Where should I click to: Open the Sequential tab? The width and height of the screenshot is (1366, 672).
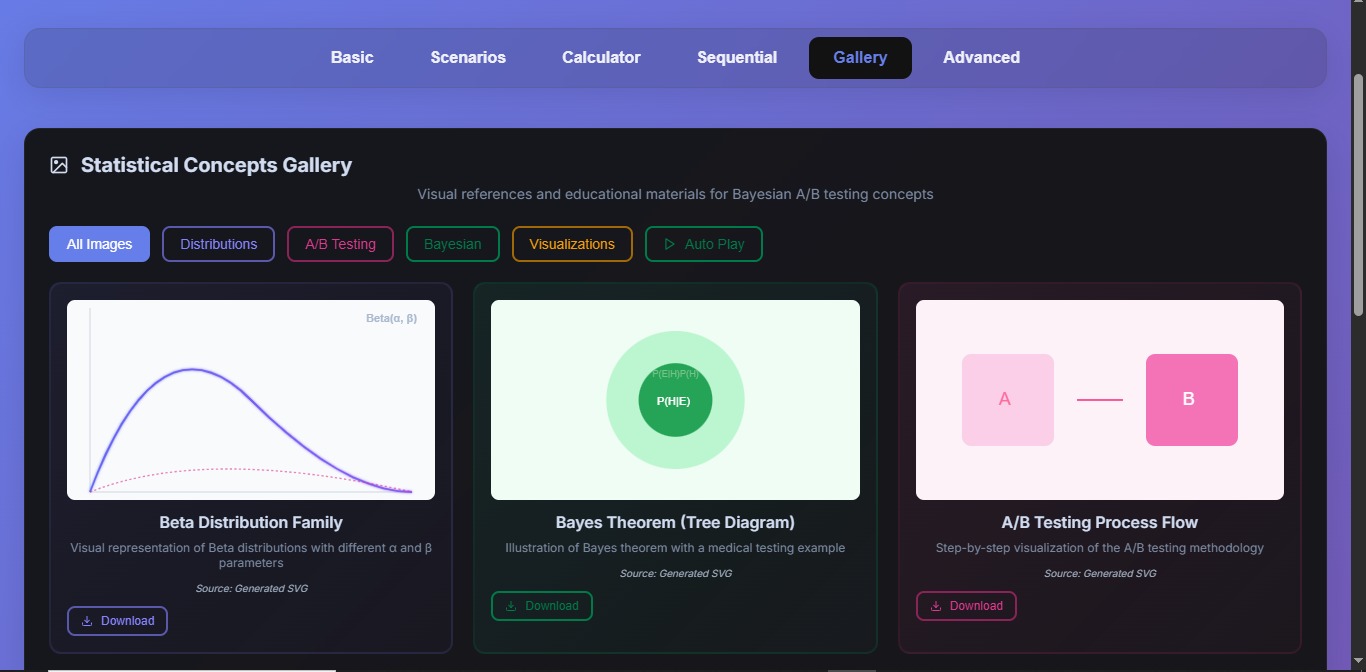(x=737, y=58)
